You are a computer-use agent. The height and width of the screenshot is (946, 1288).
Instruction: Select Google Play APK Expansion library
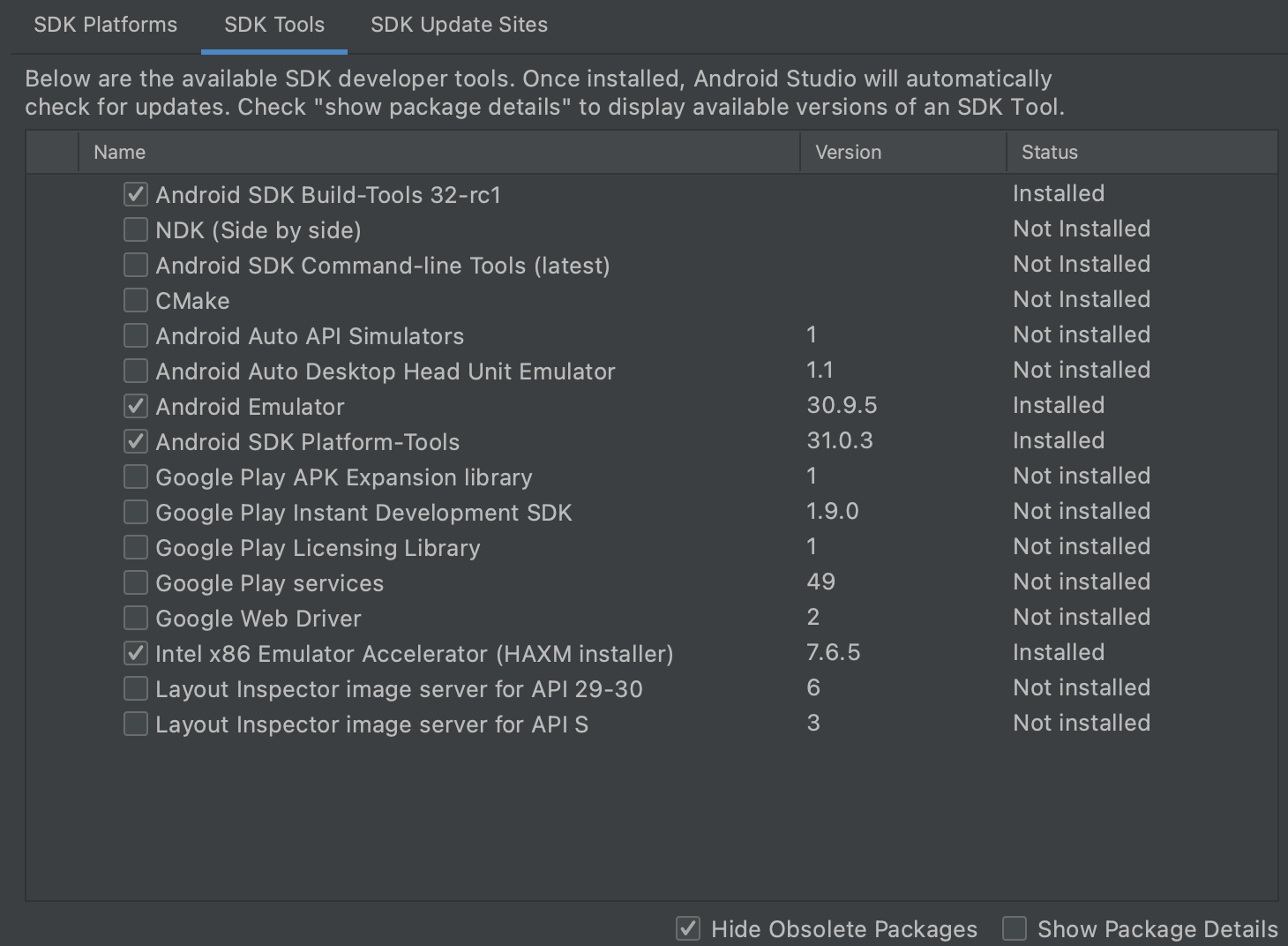pyautogui.click(x=135, y=477)
